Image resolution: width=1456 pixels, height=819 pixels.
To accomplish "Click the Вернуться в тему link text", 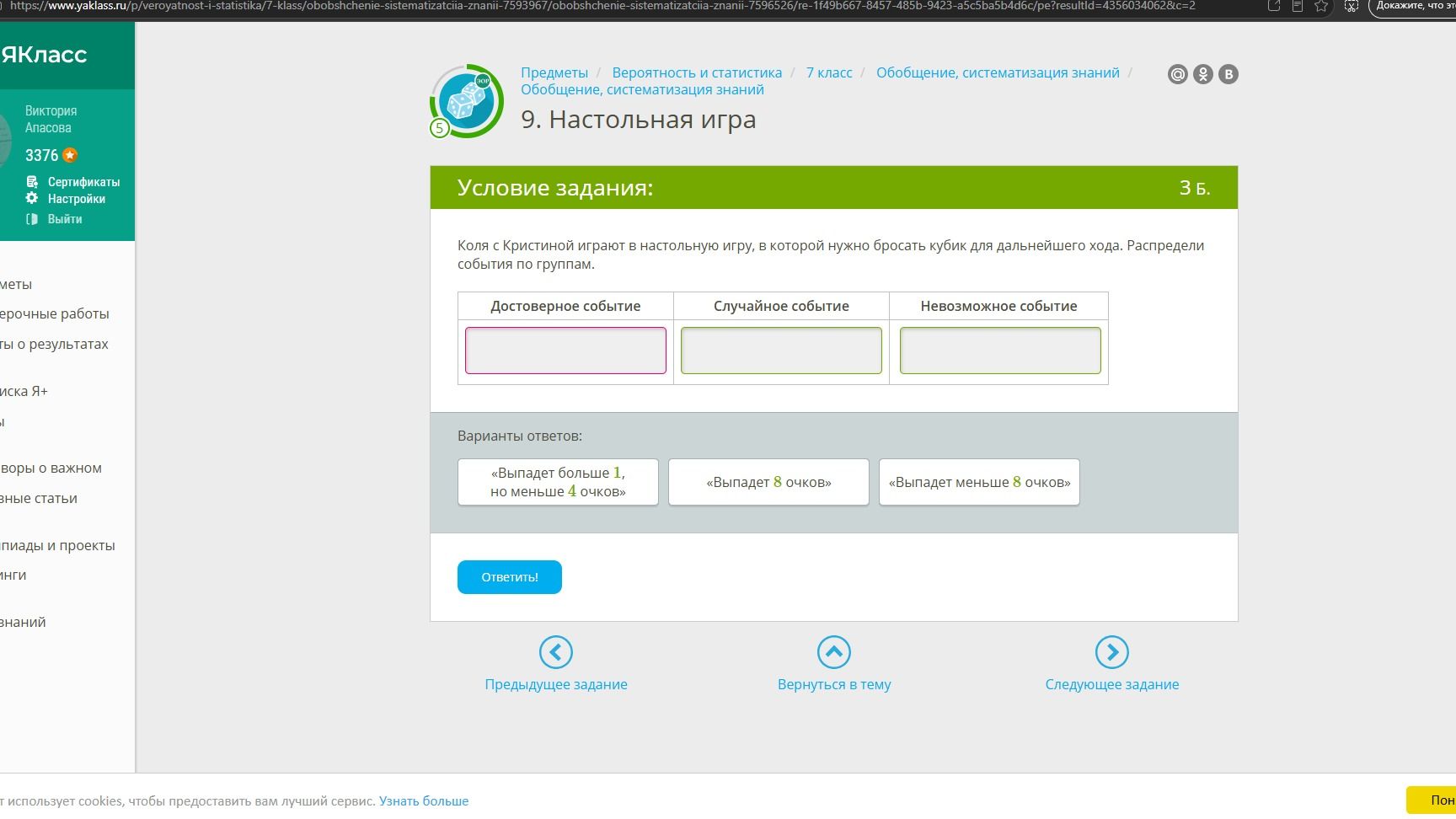I will [834, 684].
